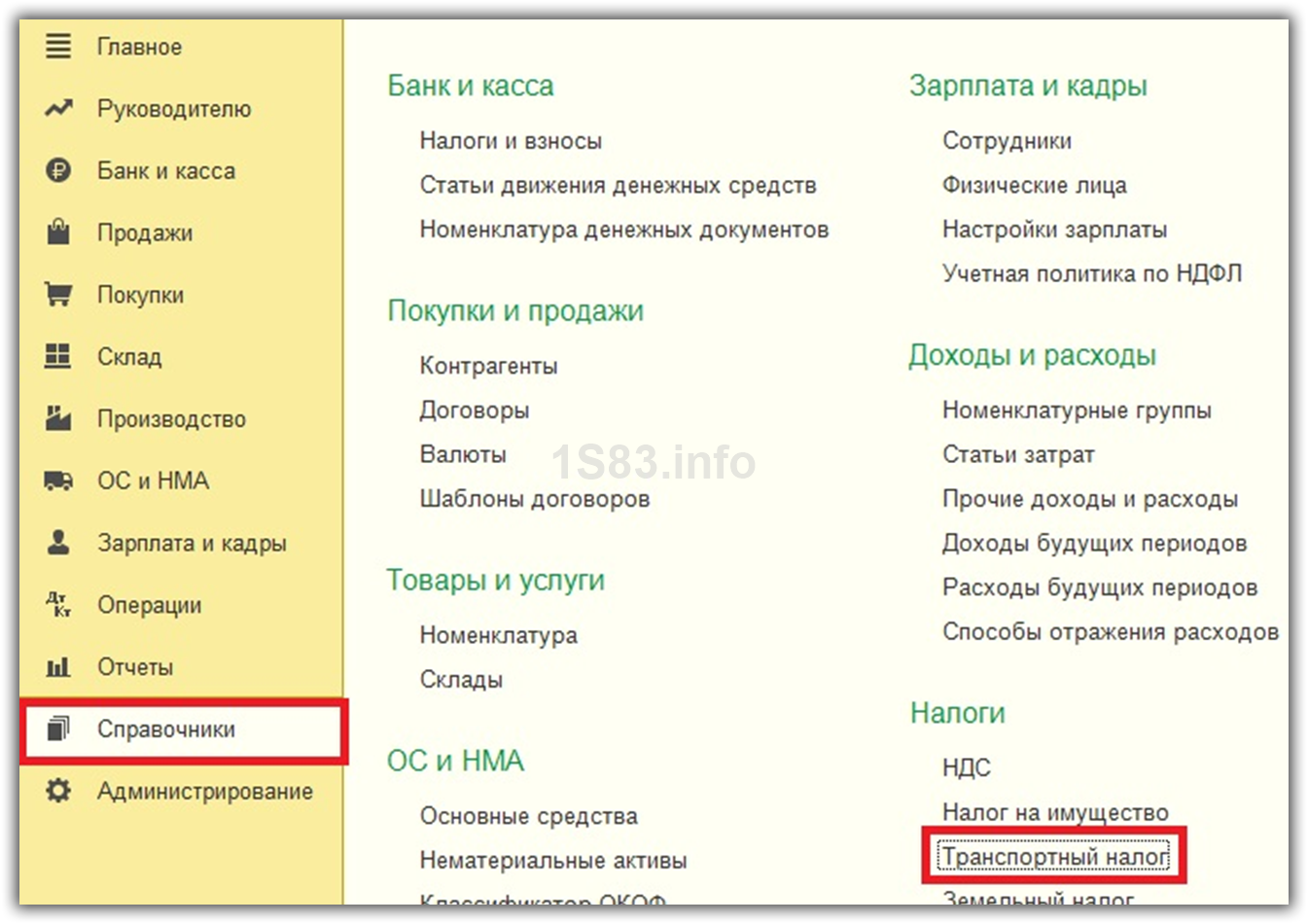Viewport: 1308px width, 924px height.
Task: Select Сотрудники under Зарплата и кадры
Action: [1007, 141]
